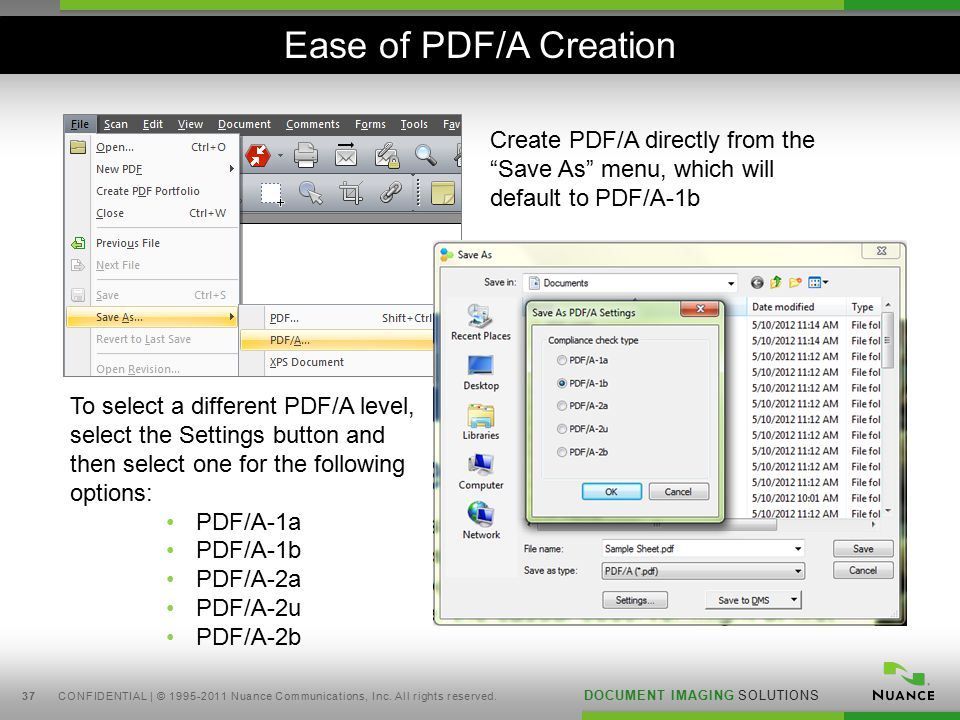Click the Type column header
The image size is (960, 720).
863,307
